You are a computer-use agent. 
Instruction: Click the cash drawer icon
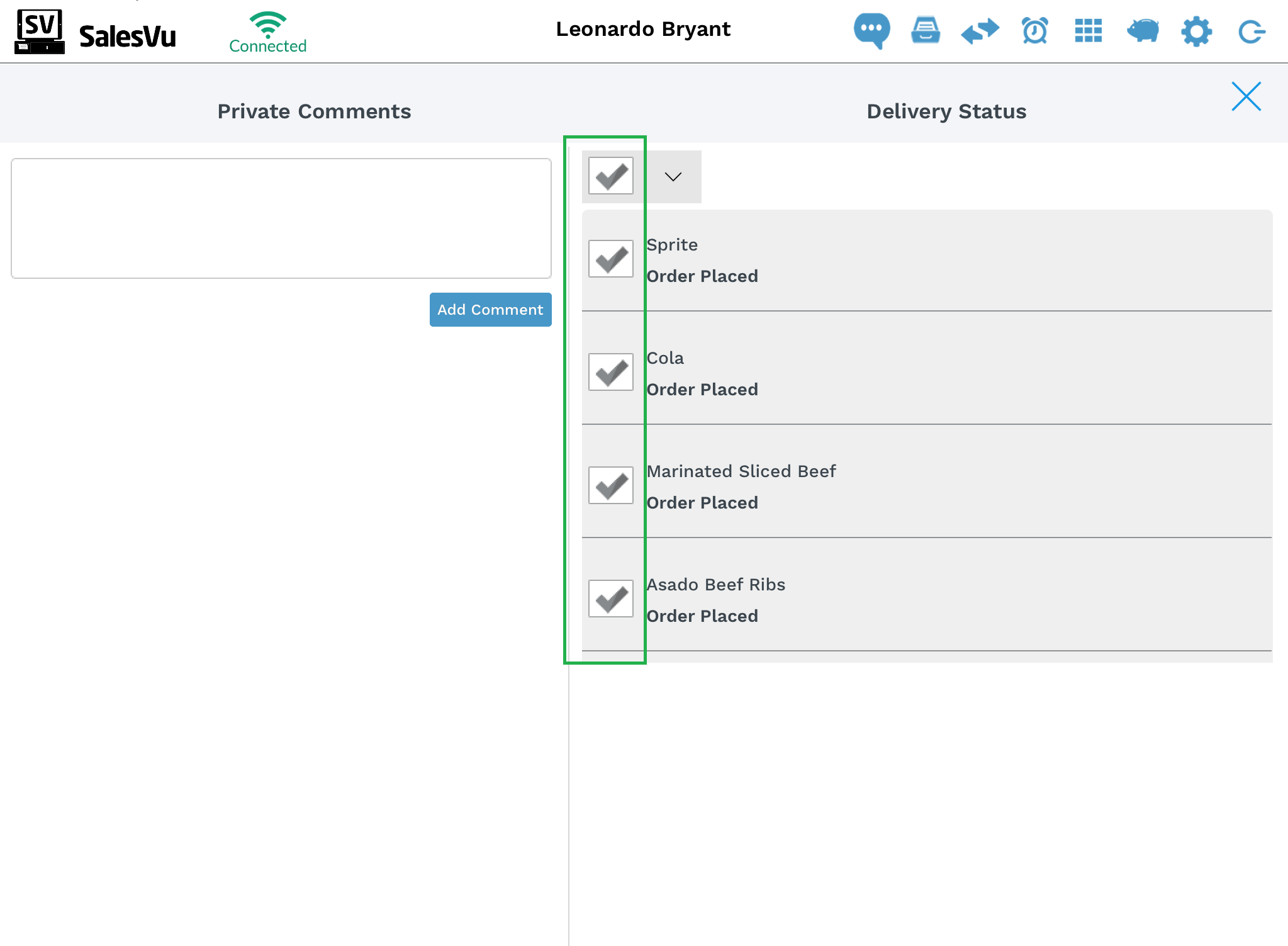(926, 30)
